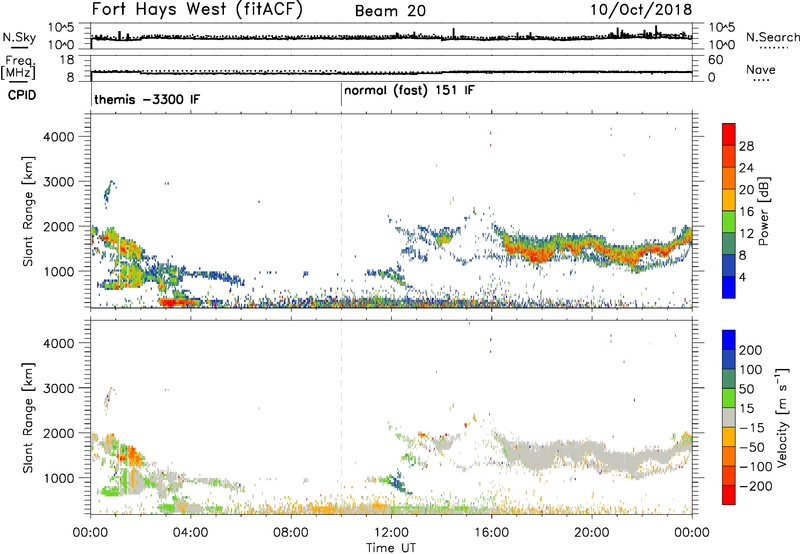
Task: Click the '16:00' time axis tick label
Action: click(x=491, y=533)
